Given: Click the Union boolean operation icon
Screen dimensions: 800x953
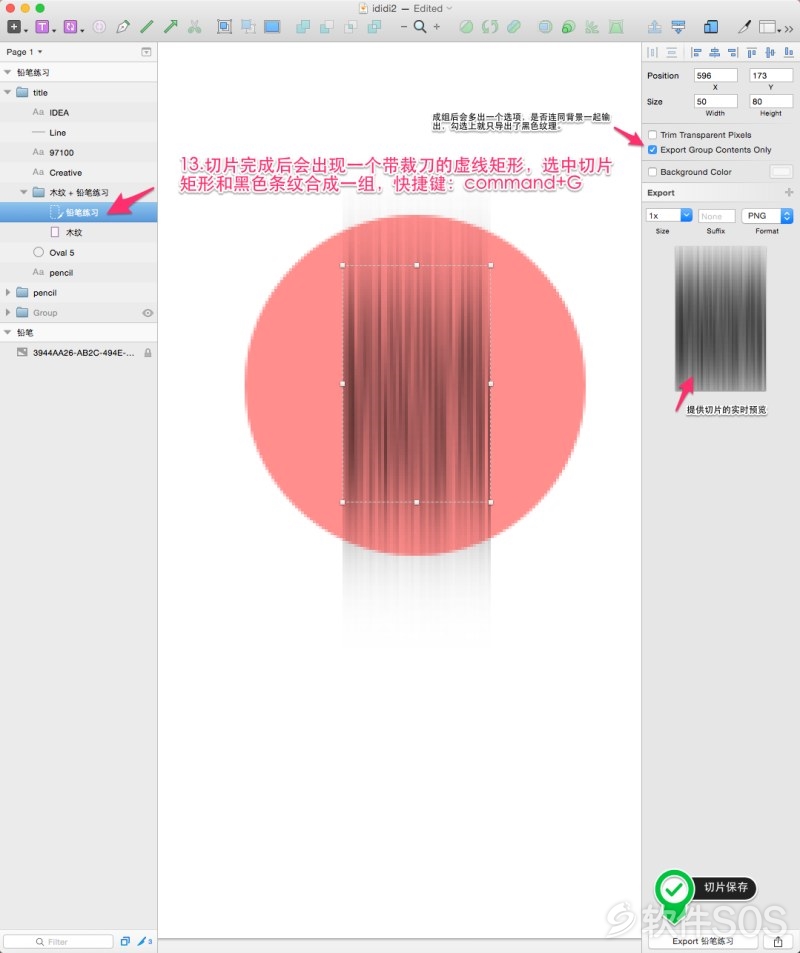Looking at the screenshot, I should point(303,27).
